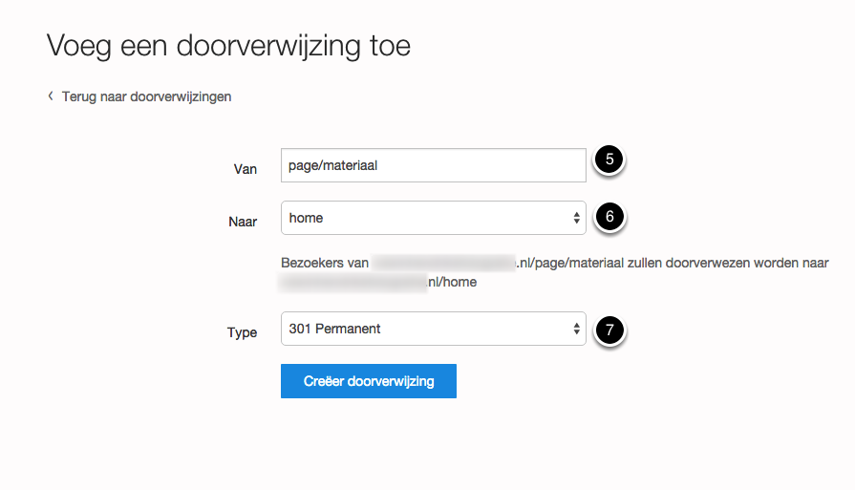Image resolution: width=855 pixels, height=490 pixels.
Task: Click the Voeg een doorverwijzing toe heading
Action: coord(229,46)
